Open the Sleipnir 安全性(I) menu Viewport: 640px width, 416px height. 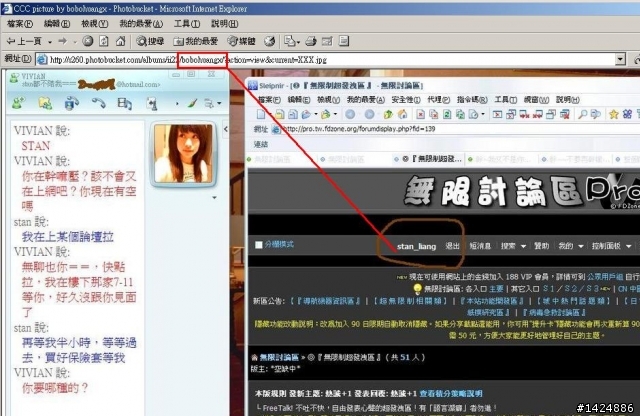point(406,99)
